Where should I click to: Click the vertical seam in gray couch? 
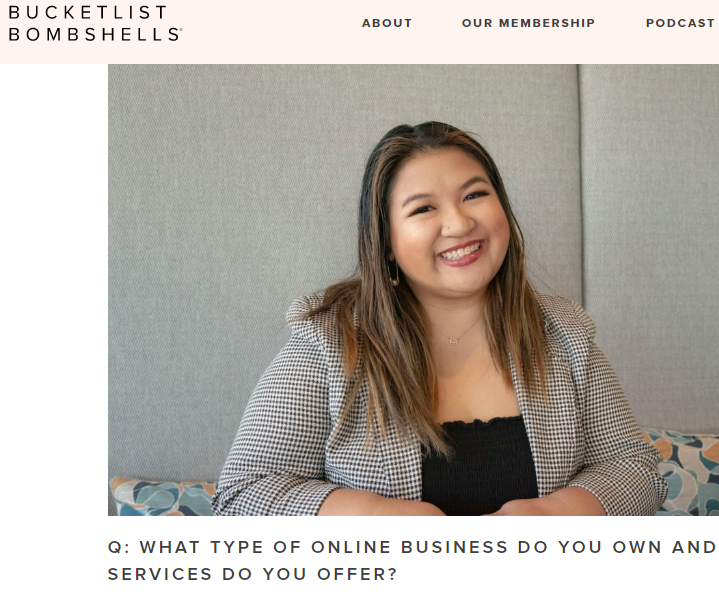pos(581,183)
